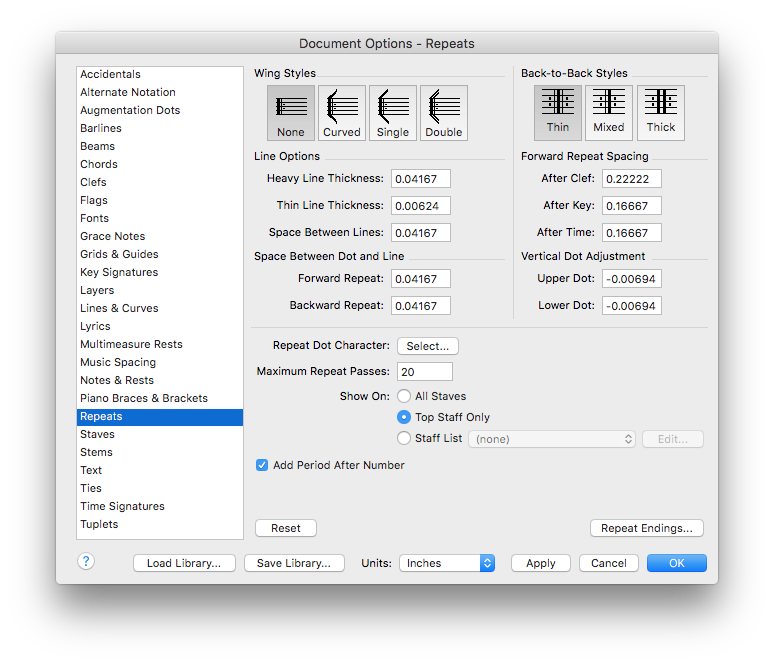This screenshot has height=664, width=774.
Task: Open Ties options
Action: click(x=159, y=489)
